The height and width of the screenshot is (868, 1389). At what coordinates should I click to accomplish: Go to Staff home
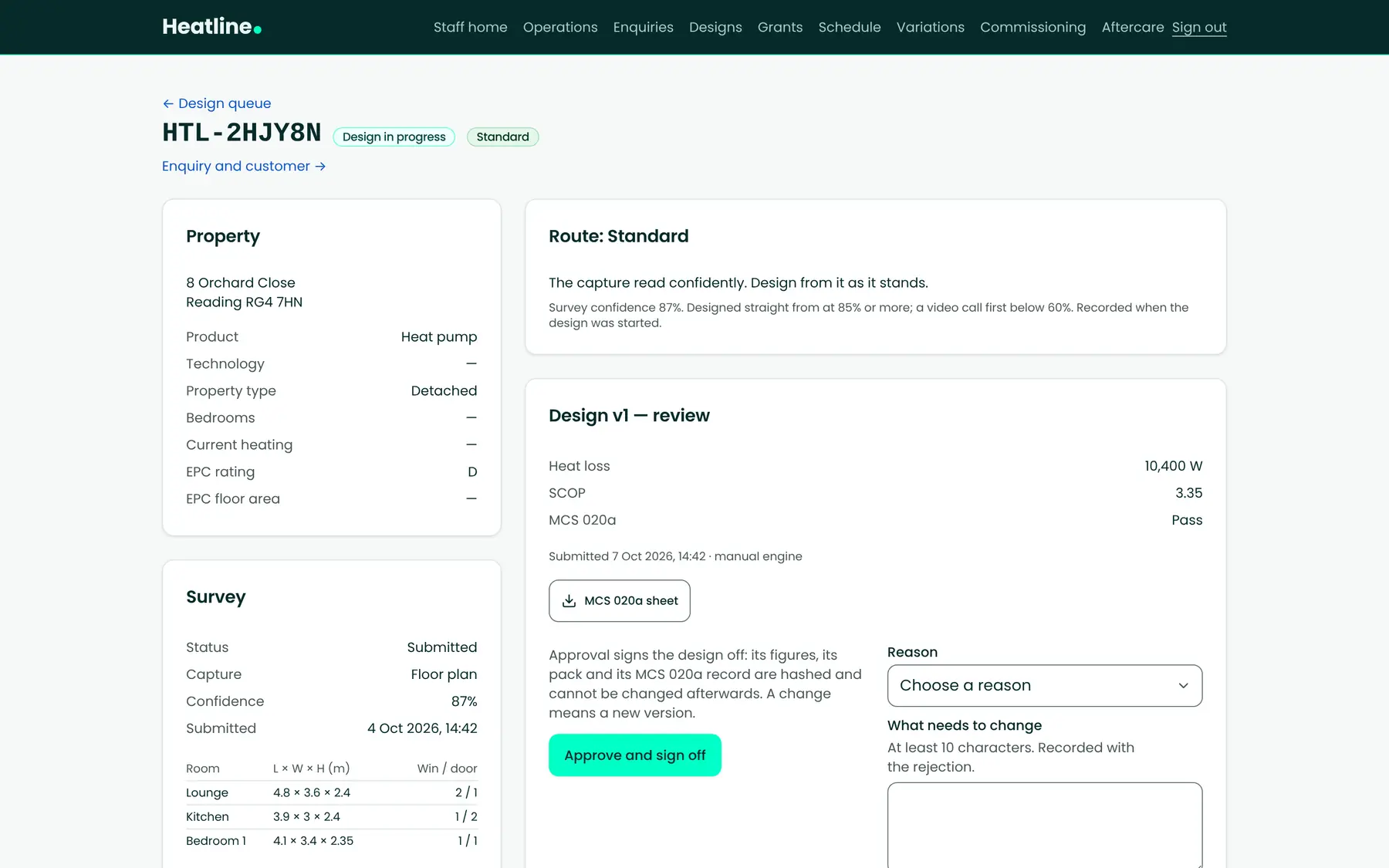(471, 27)
